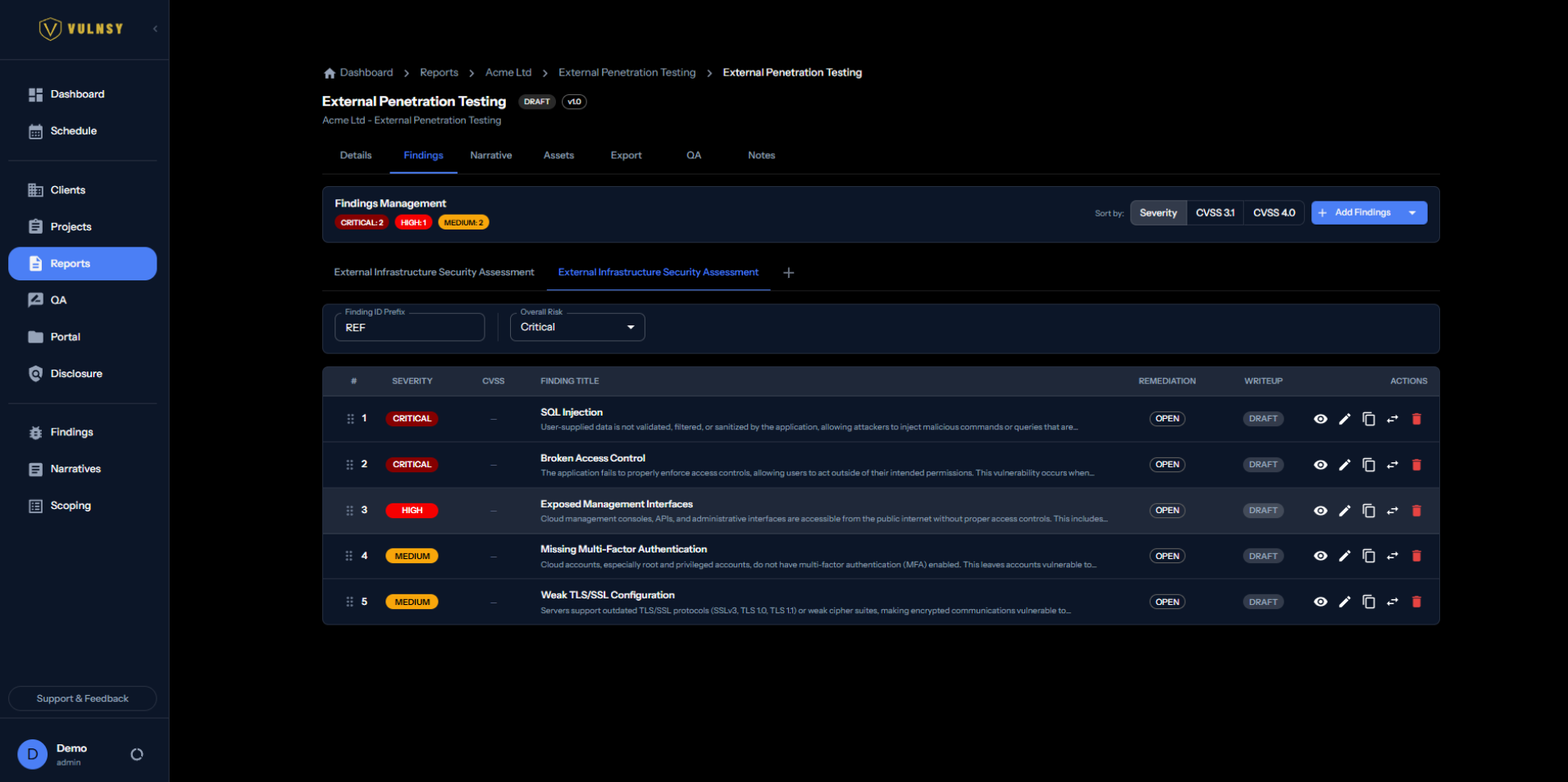Sort findings by Severity
Viewport: 1568px width, 782px height.
[x=1158, y=213]
